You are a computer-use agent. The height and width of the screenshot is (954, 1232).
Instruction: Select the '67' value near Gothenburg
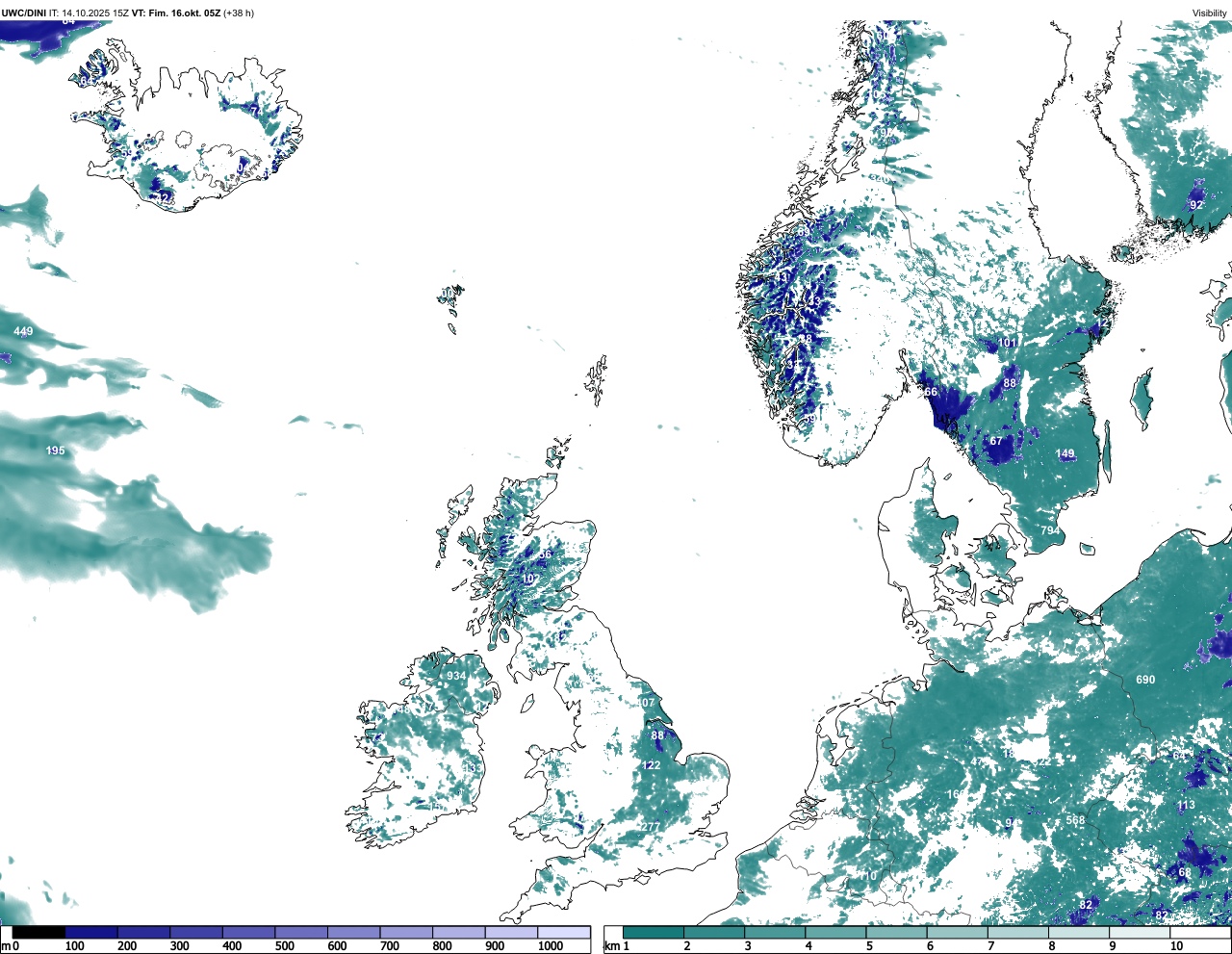click(996, 442)
